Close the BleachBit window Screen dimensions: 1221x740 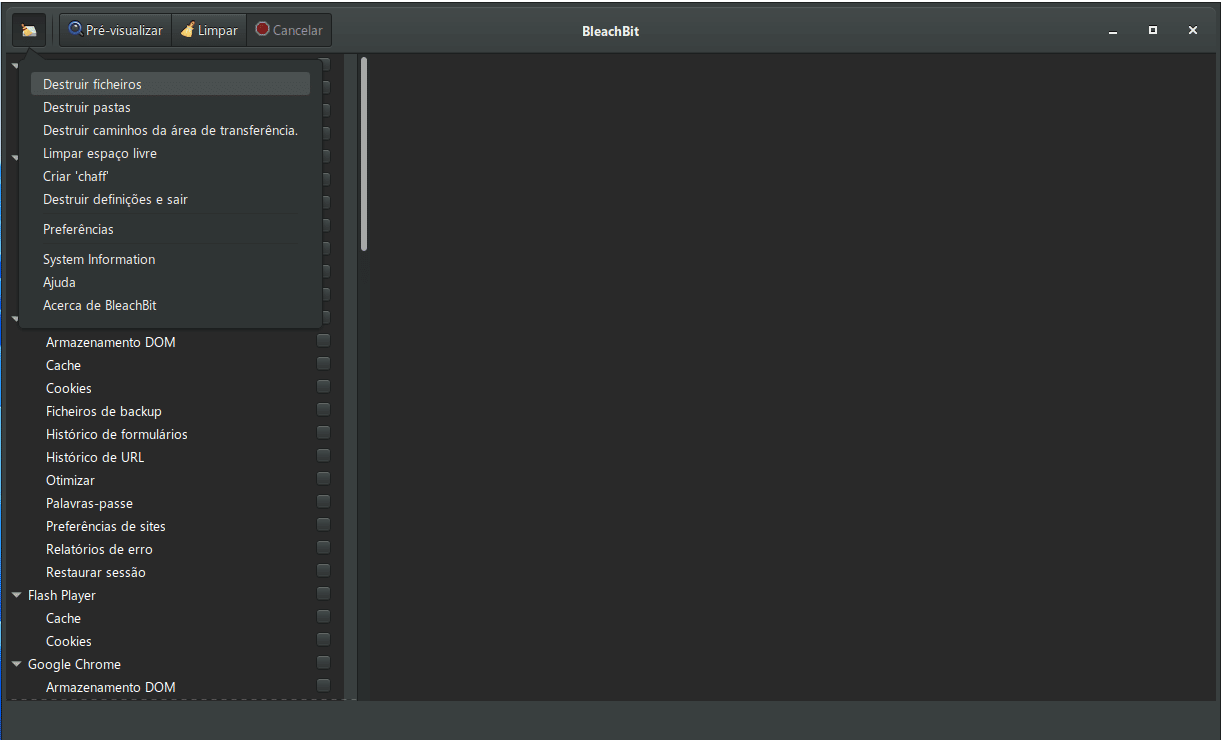(x=1193, y=31)
